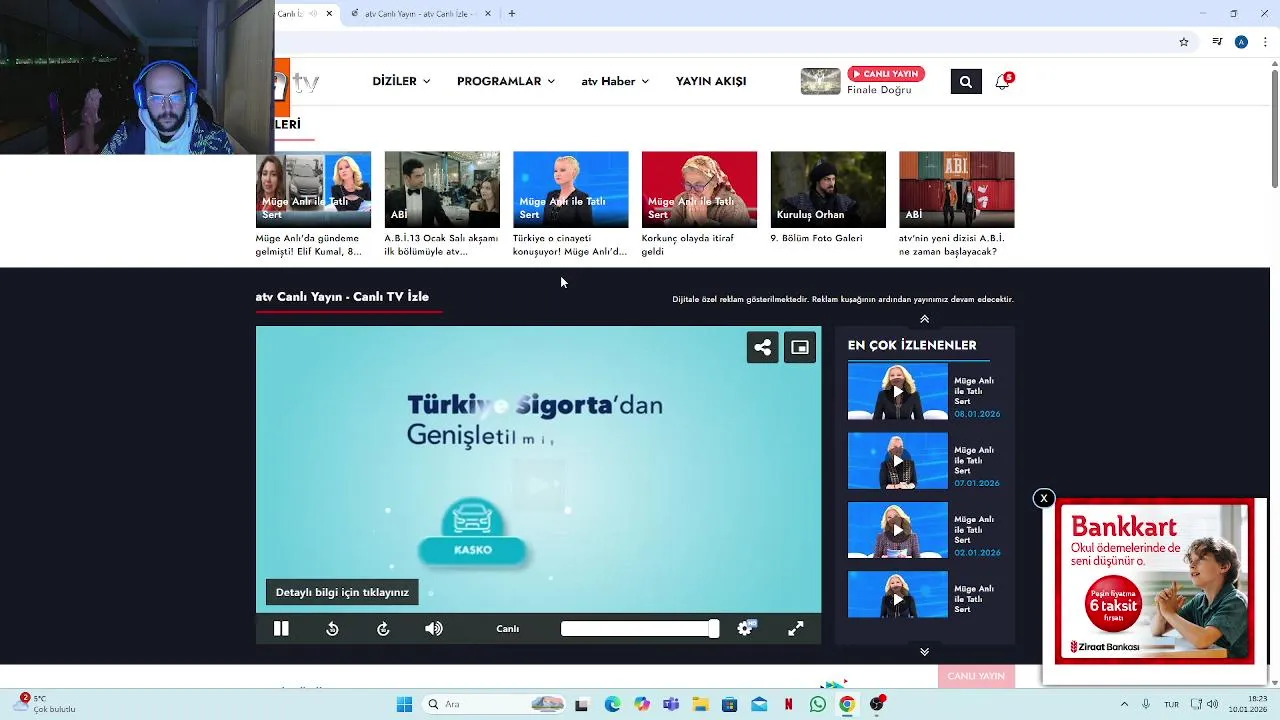Skip forward with the forward icon
Viewport: 1280px width, 720px height.
tap(383, 629)
